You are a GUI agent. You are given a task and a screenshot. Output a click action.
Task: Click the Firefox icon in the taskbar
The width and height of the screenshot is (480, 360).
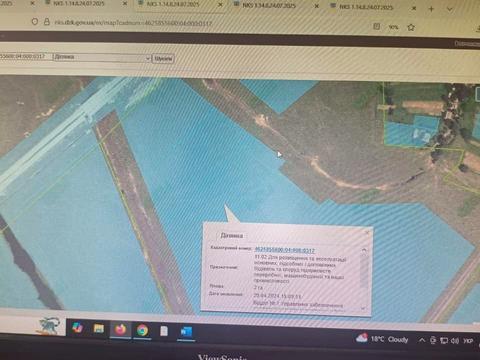121,330
